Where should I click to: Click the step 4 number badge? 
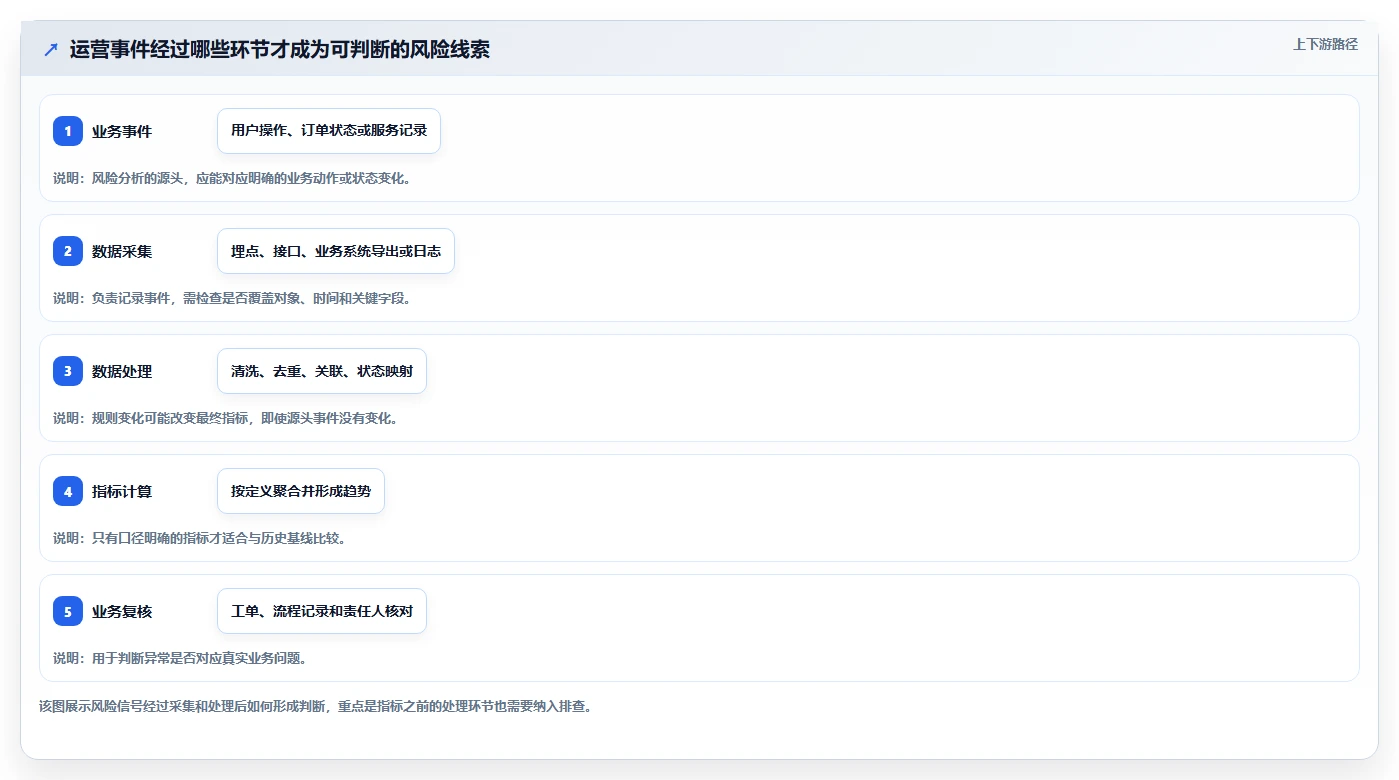click(x=68, y=491)
